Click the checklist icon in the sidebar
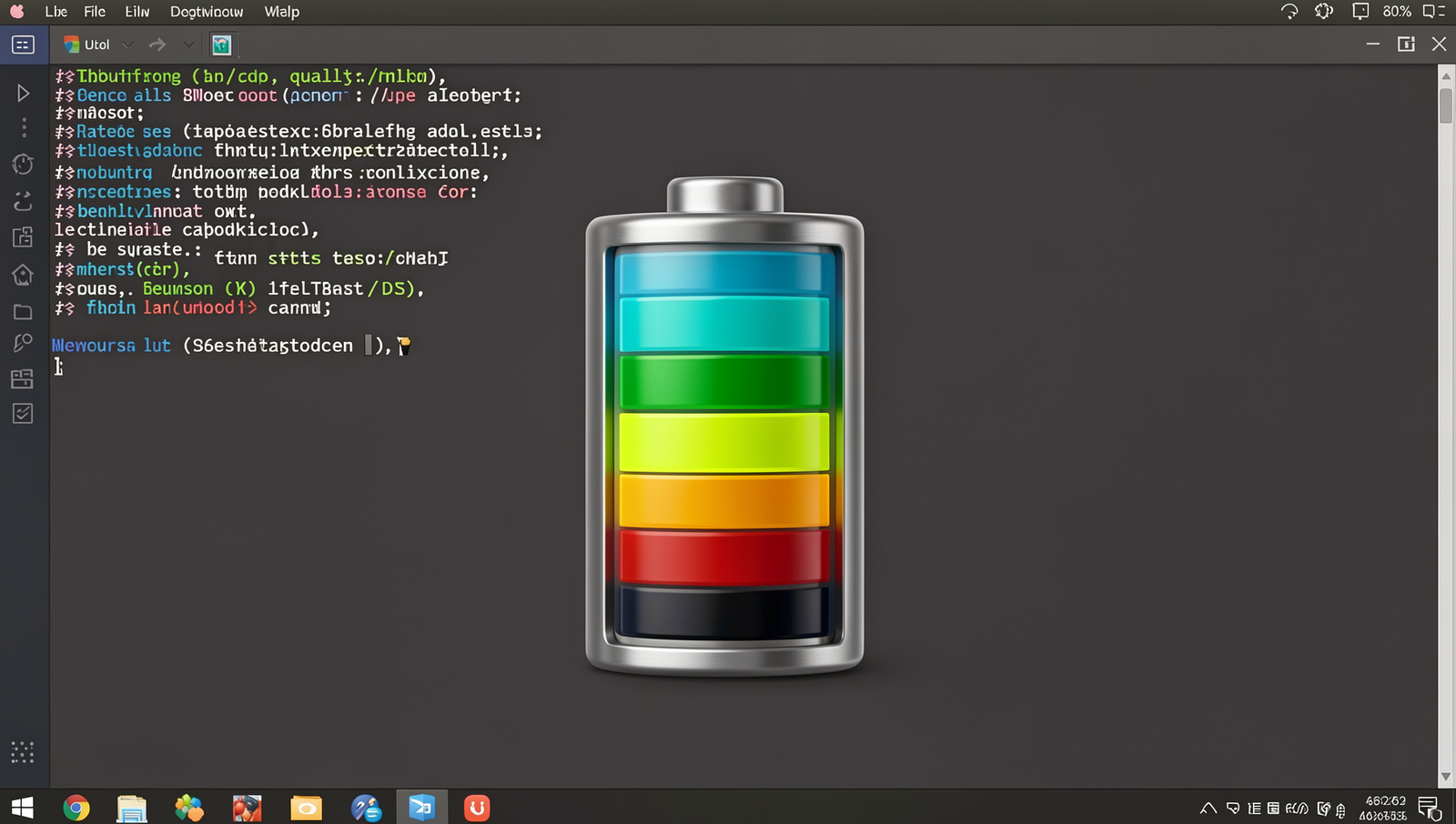 (x=23, y=414)
